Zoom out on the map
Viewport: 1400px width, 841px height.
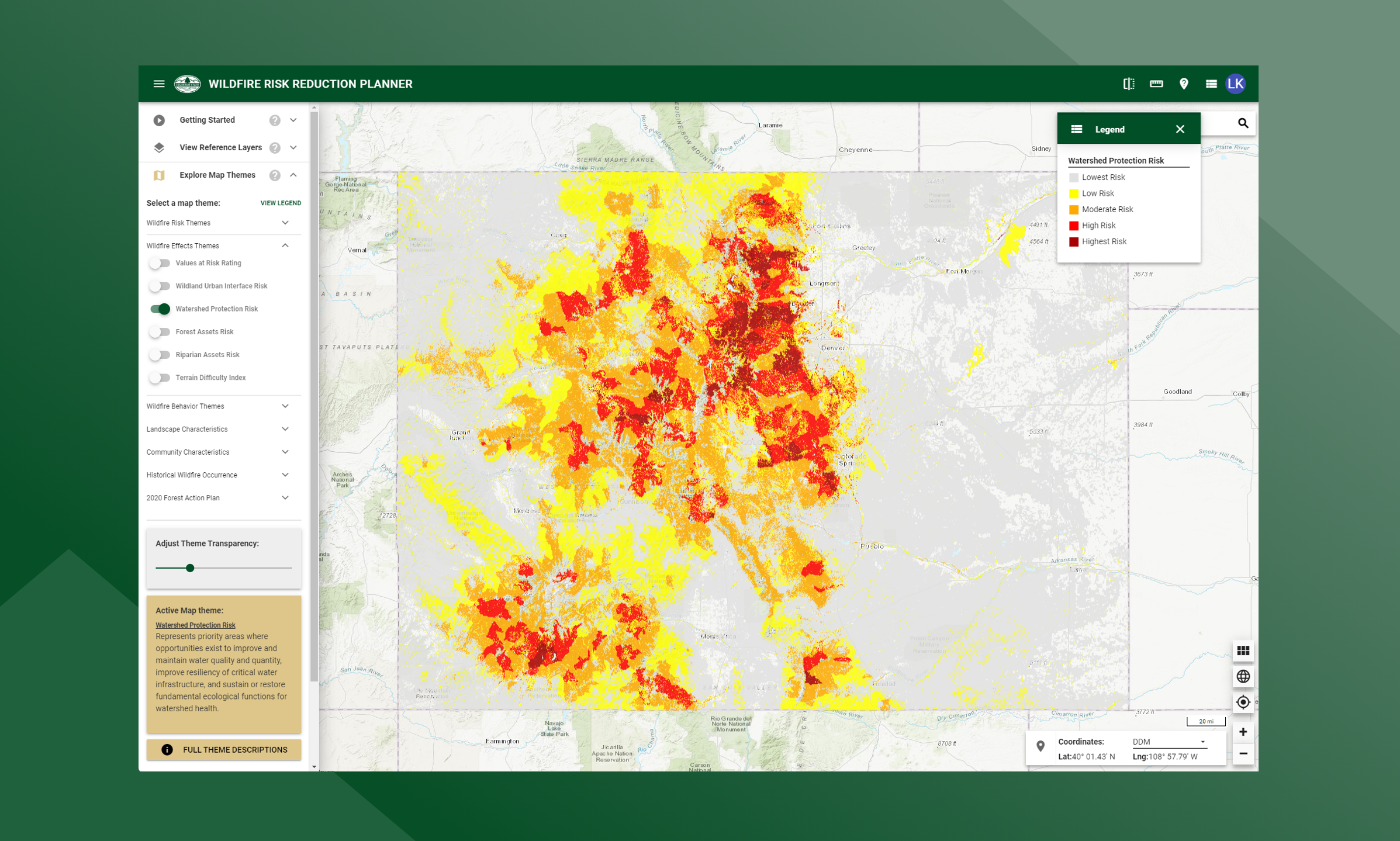click(x=1243, y=753)
